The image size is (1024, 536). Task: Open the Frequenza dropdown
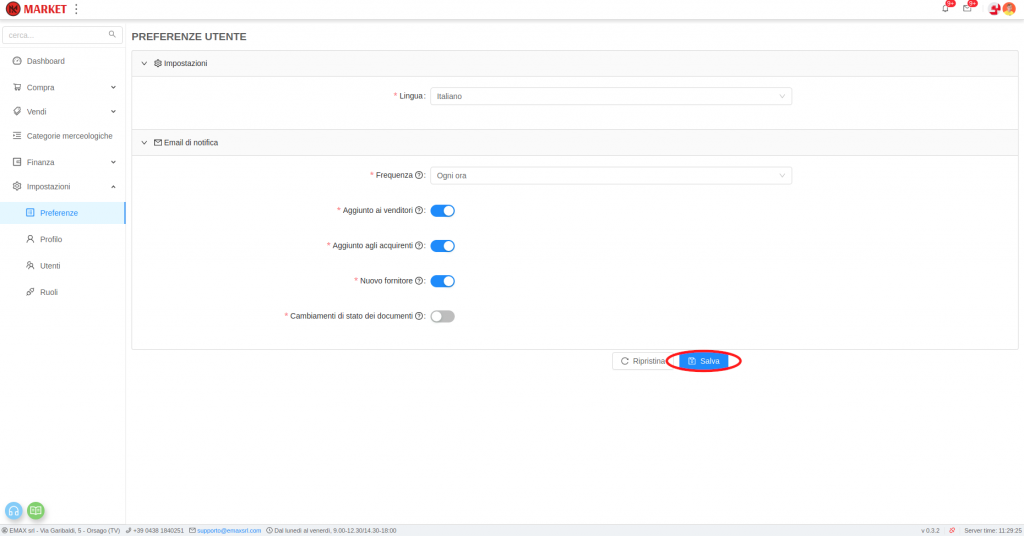click(610, 175)
